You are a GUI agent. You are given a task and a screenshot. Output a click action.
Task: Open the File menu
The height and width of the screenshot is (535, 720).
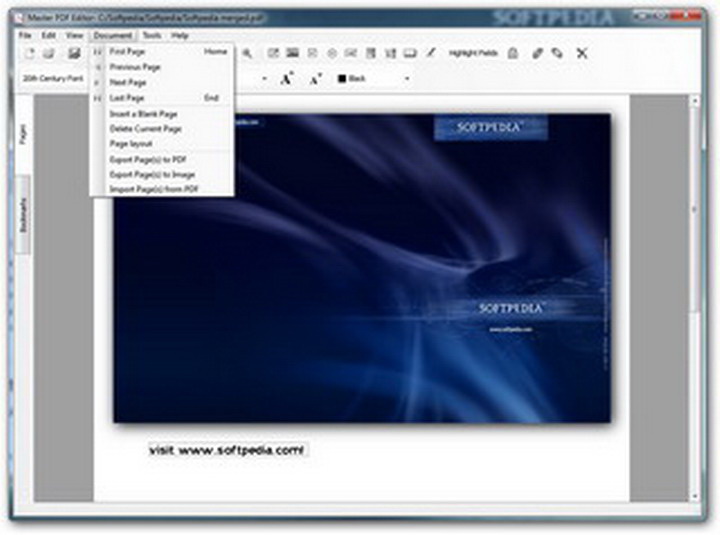coord(25,35)
